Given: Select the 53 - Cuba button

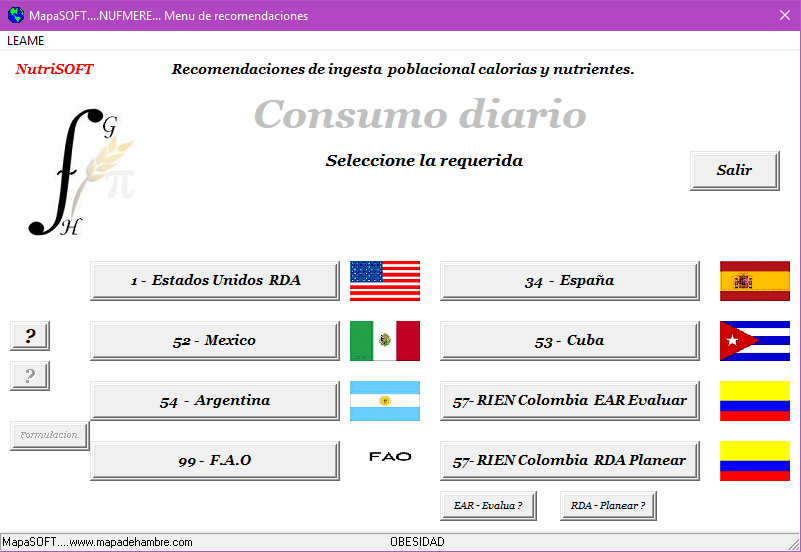Looking at the screenshot, I should [x=569, y=341].
